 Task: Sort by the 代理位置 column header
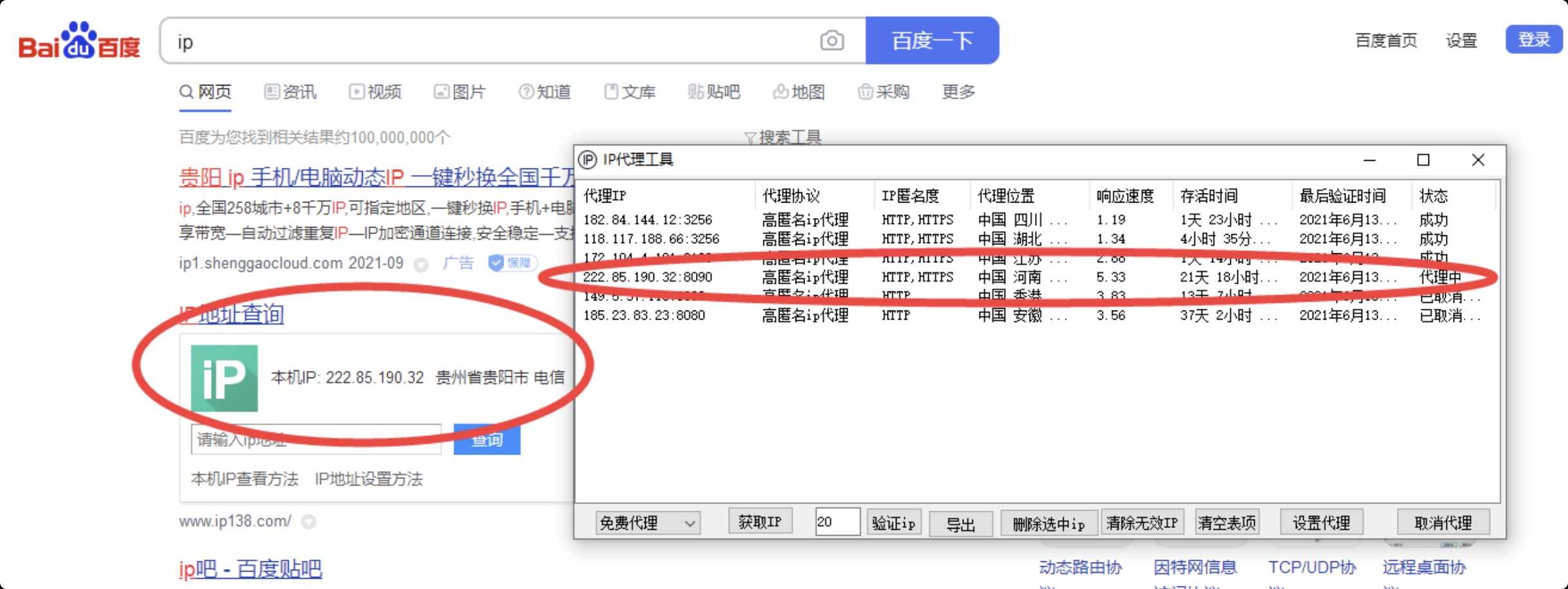[1029, 195]
